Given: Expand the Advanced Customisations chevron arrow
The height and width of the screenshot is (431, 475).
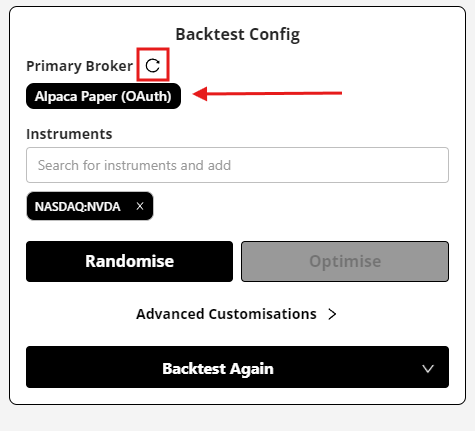Looking at the screenshot, I should click(332, 314).
